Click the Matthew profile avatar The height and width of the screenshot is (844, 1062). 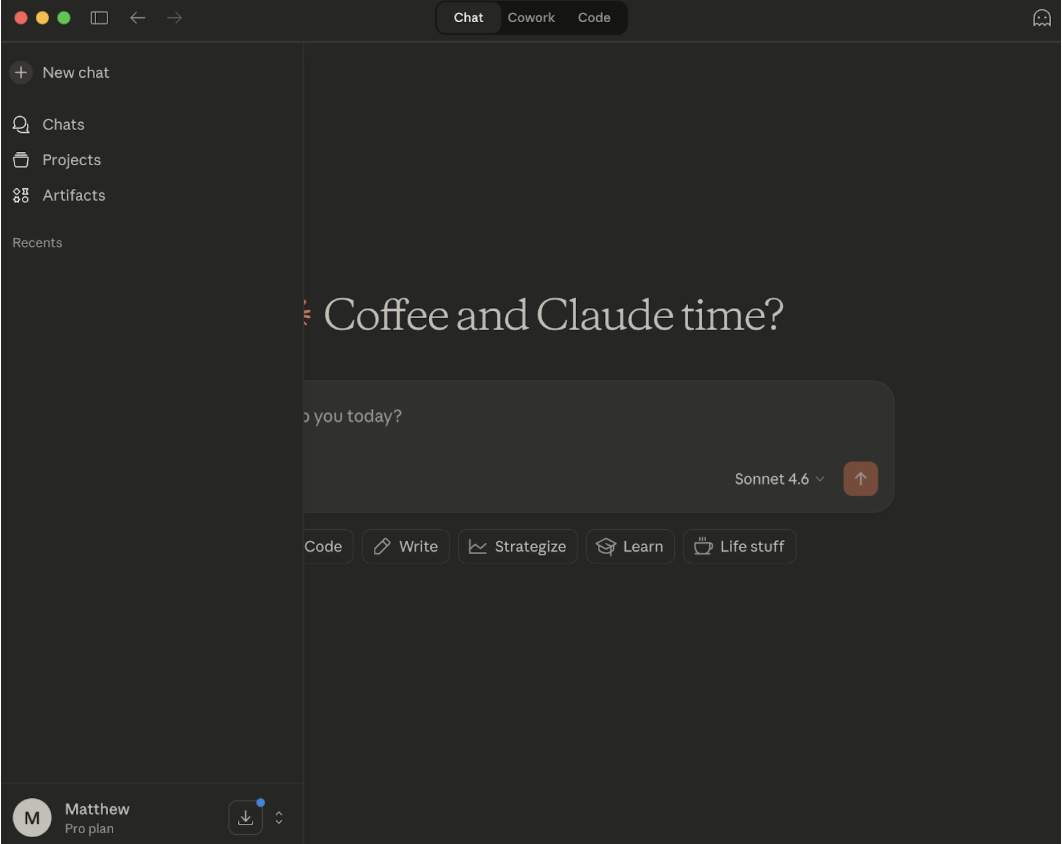point(32,818)
